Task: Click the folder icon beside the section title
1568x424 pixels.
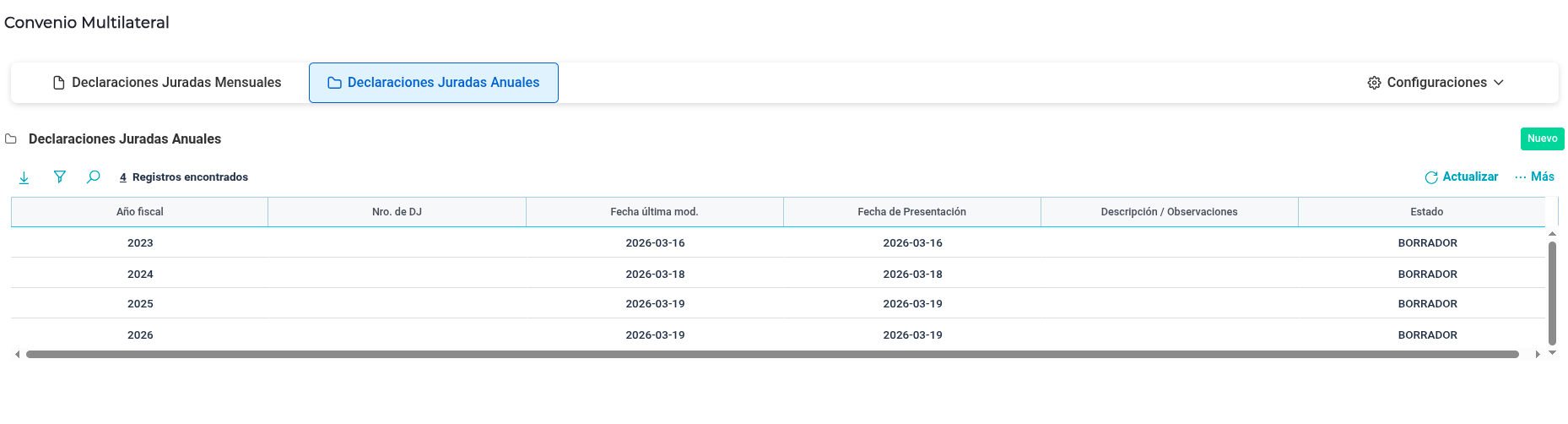Action: point(11,139)
